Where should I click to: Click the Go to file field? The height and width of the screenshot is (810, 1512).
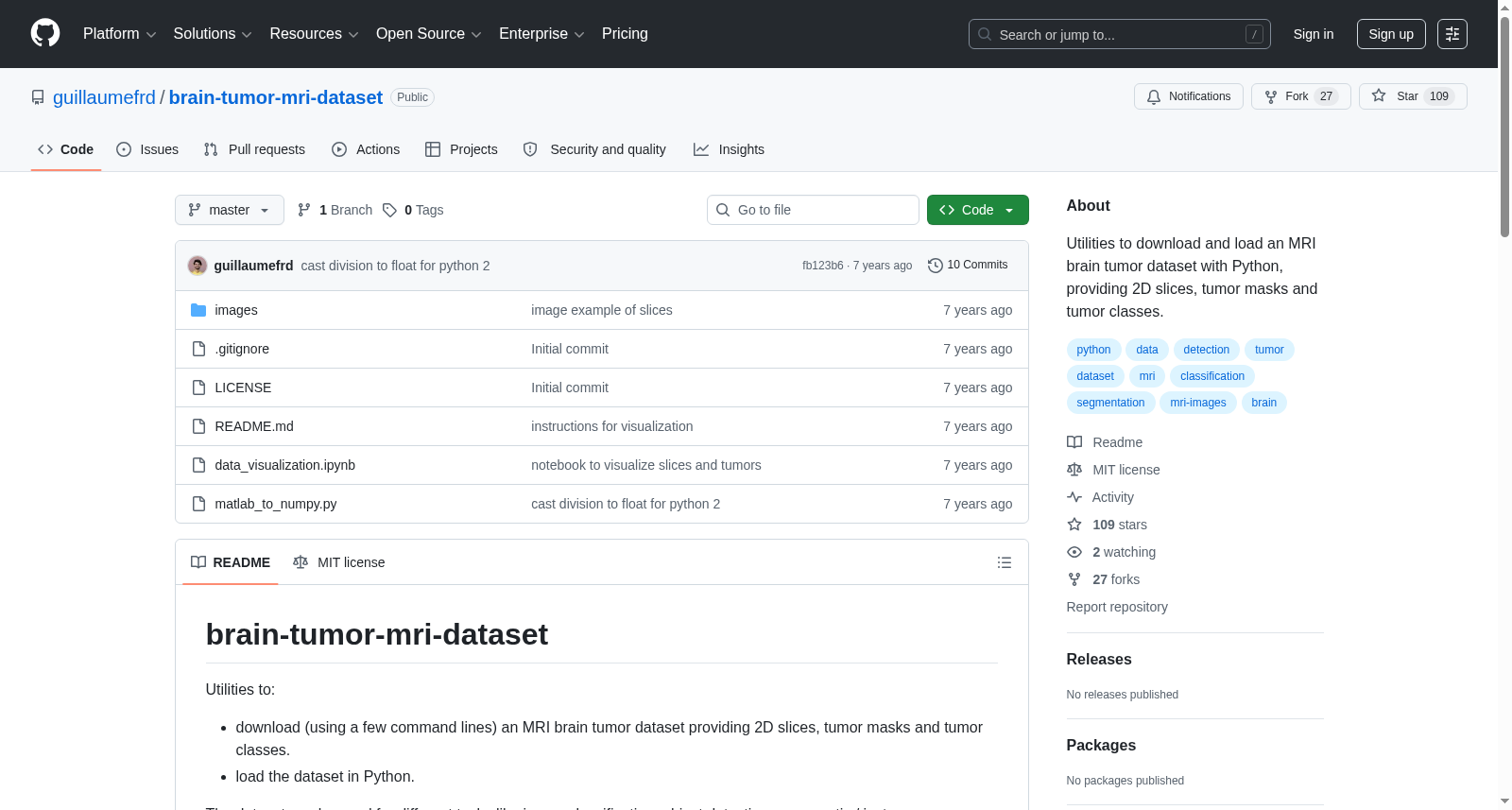point(813,210)
